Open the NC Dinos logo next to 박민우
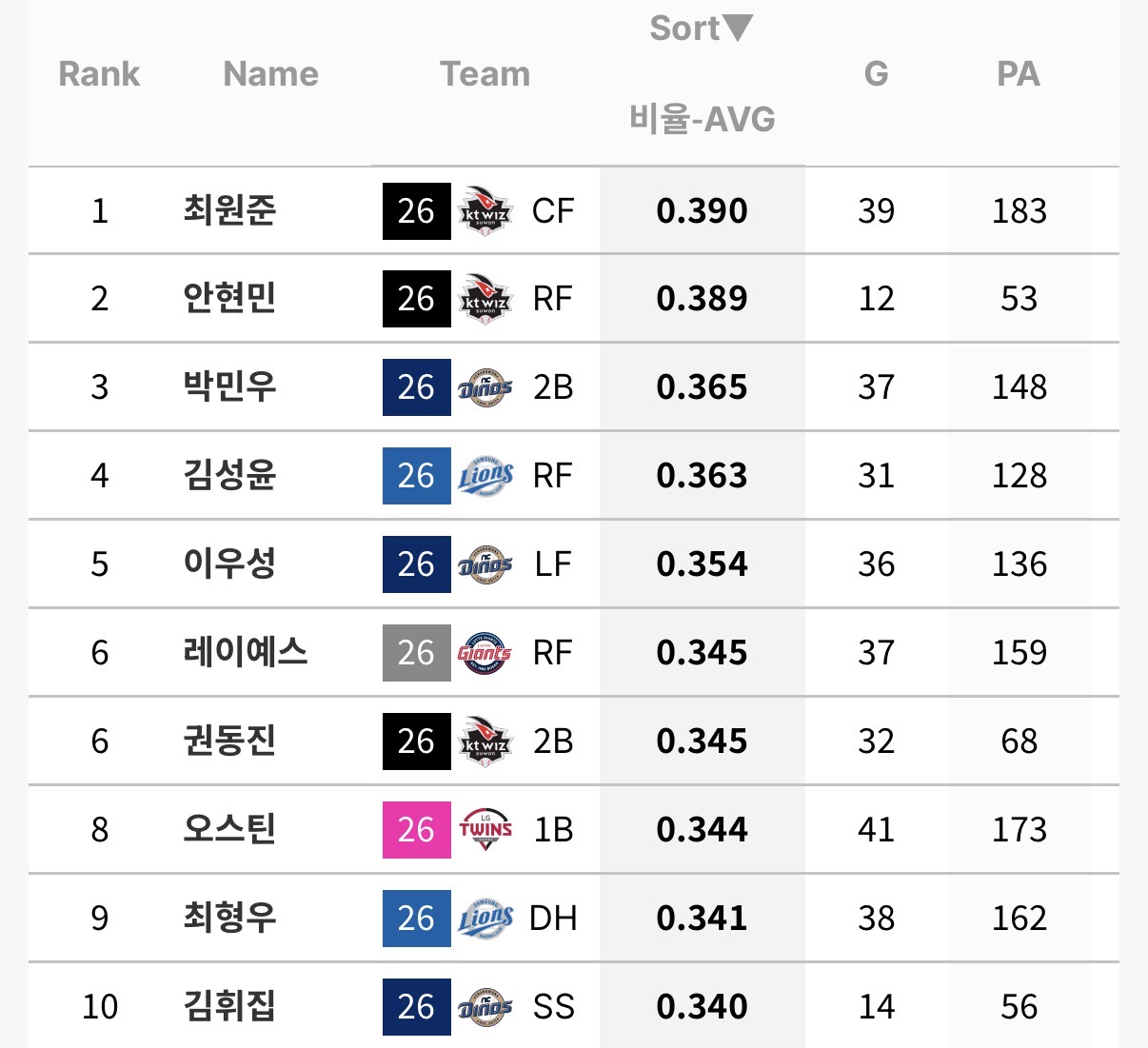Screen dimensions: 1148x1048 485,387
